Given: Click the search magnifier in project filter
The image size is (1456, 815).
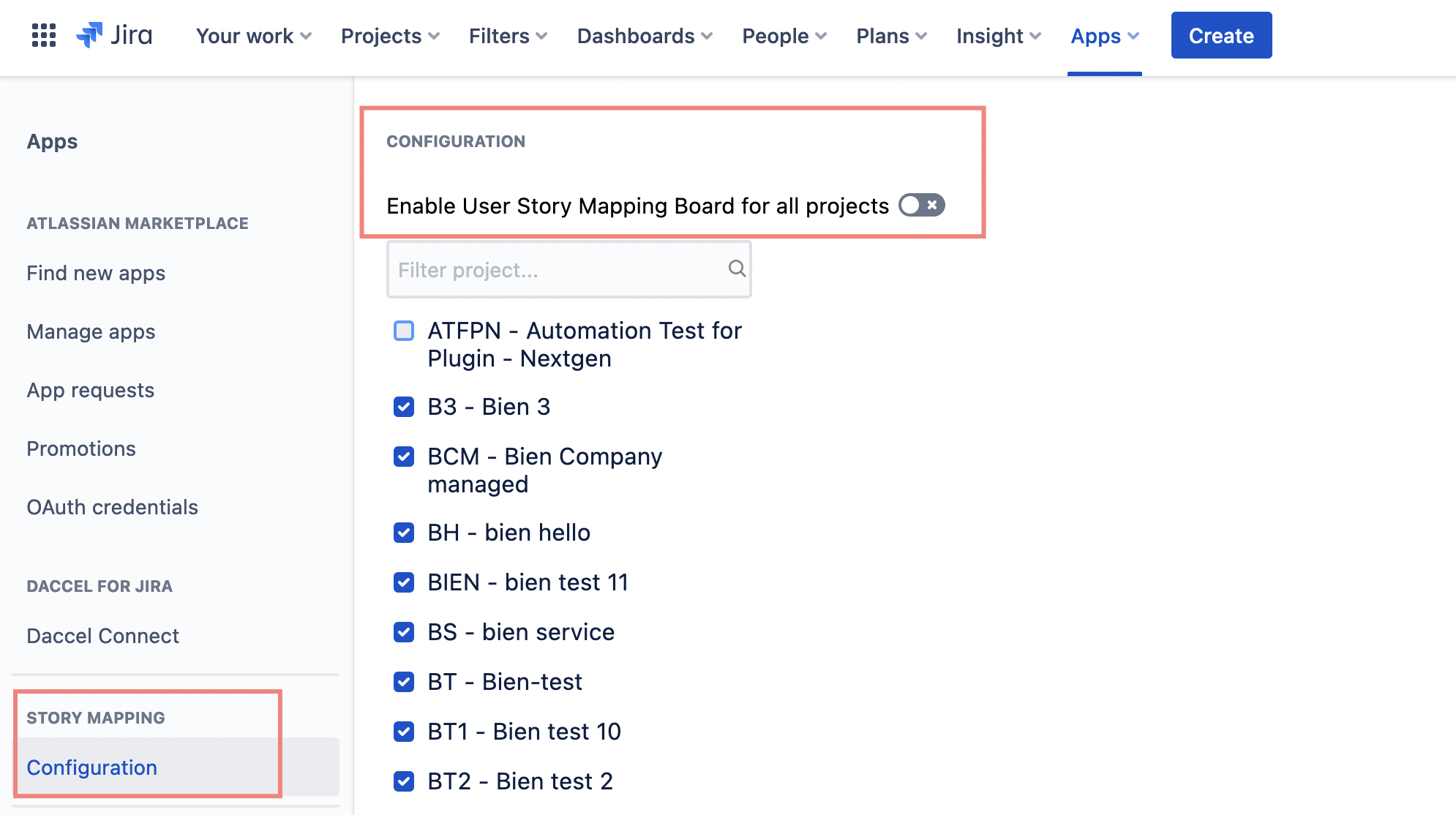Looking at the screenshot, I should click(x=737, y=269).
